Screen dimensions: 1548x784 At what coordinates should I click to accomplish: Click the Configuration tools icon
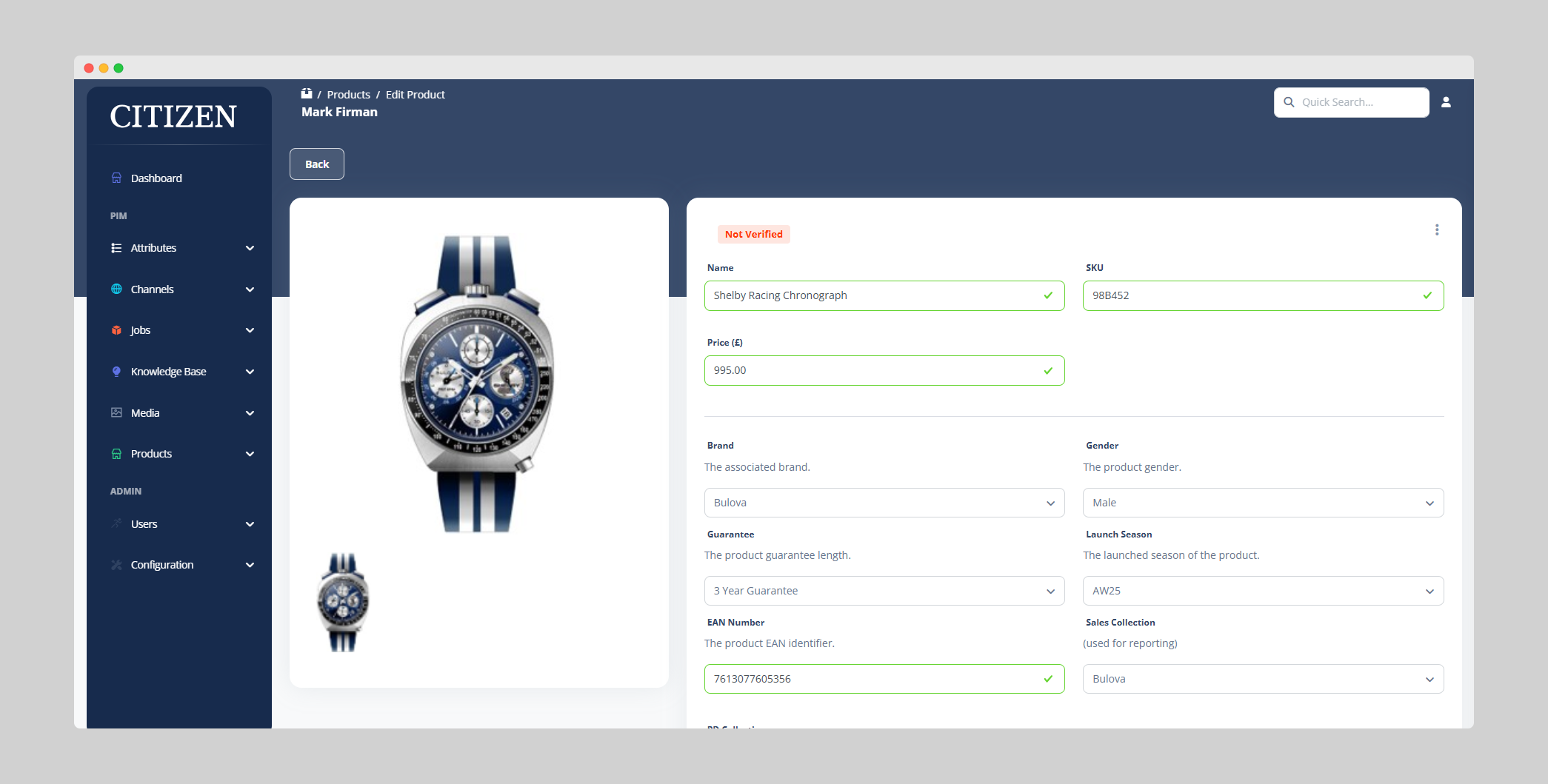point(116,565)
